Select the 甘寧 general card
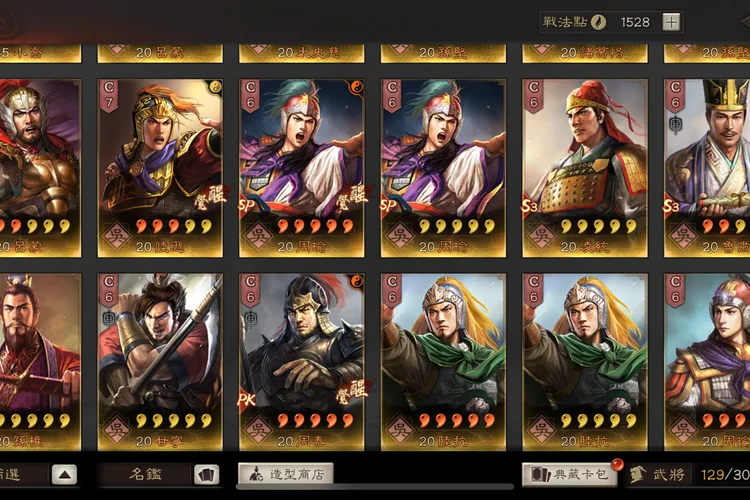Image resolution: width=750 pixels, height=500 pixels. [160, 362]
